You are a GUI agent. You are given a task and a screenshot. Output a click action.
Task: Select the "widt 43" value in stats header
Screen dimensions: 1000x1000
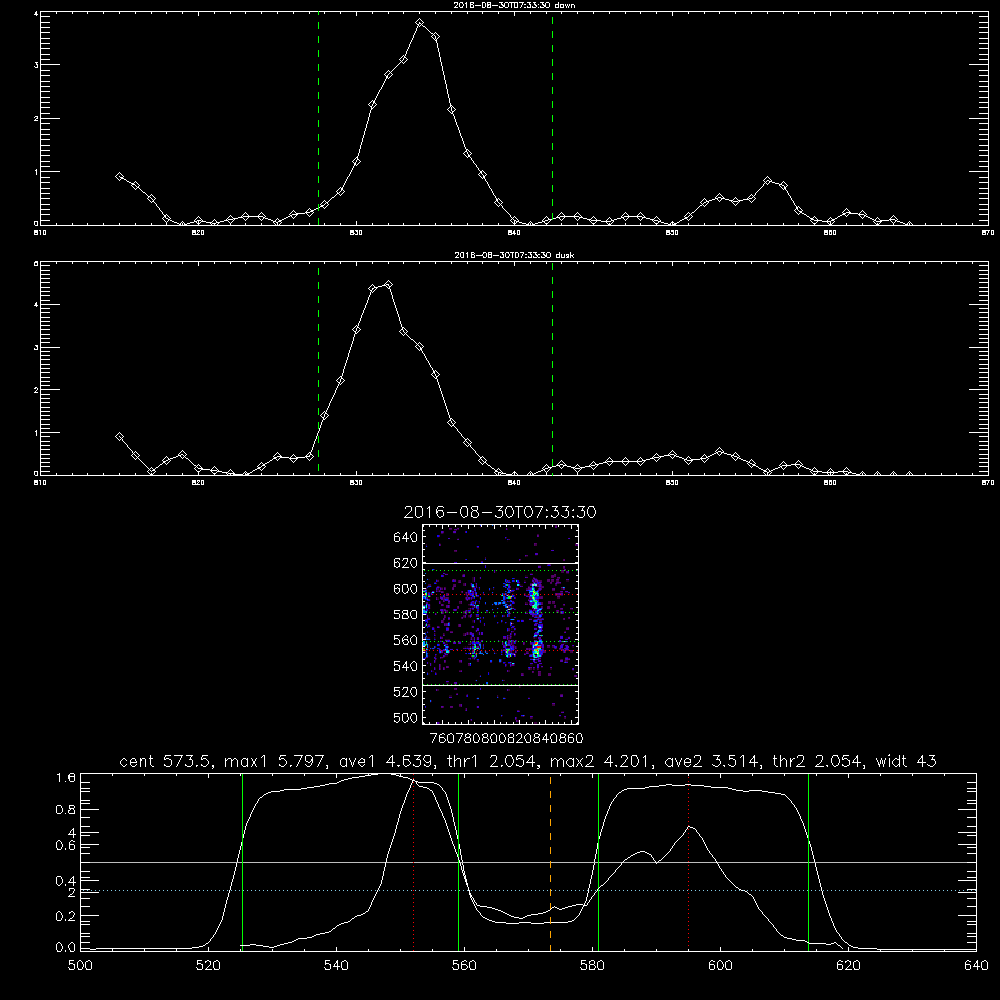click(906, 761)
